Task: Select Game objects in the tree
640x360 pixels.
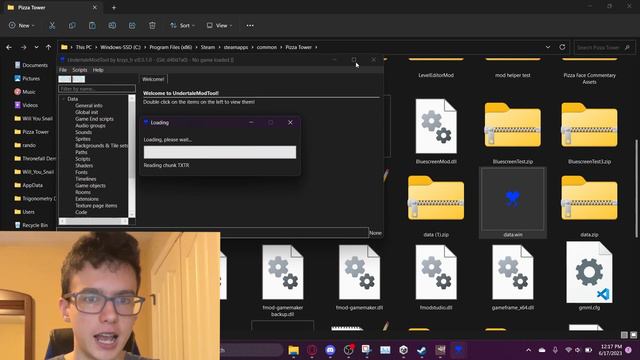Action: tap(90, 185)
